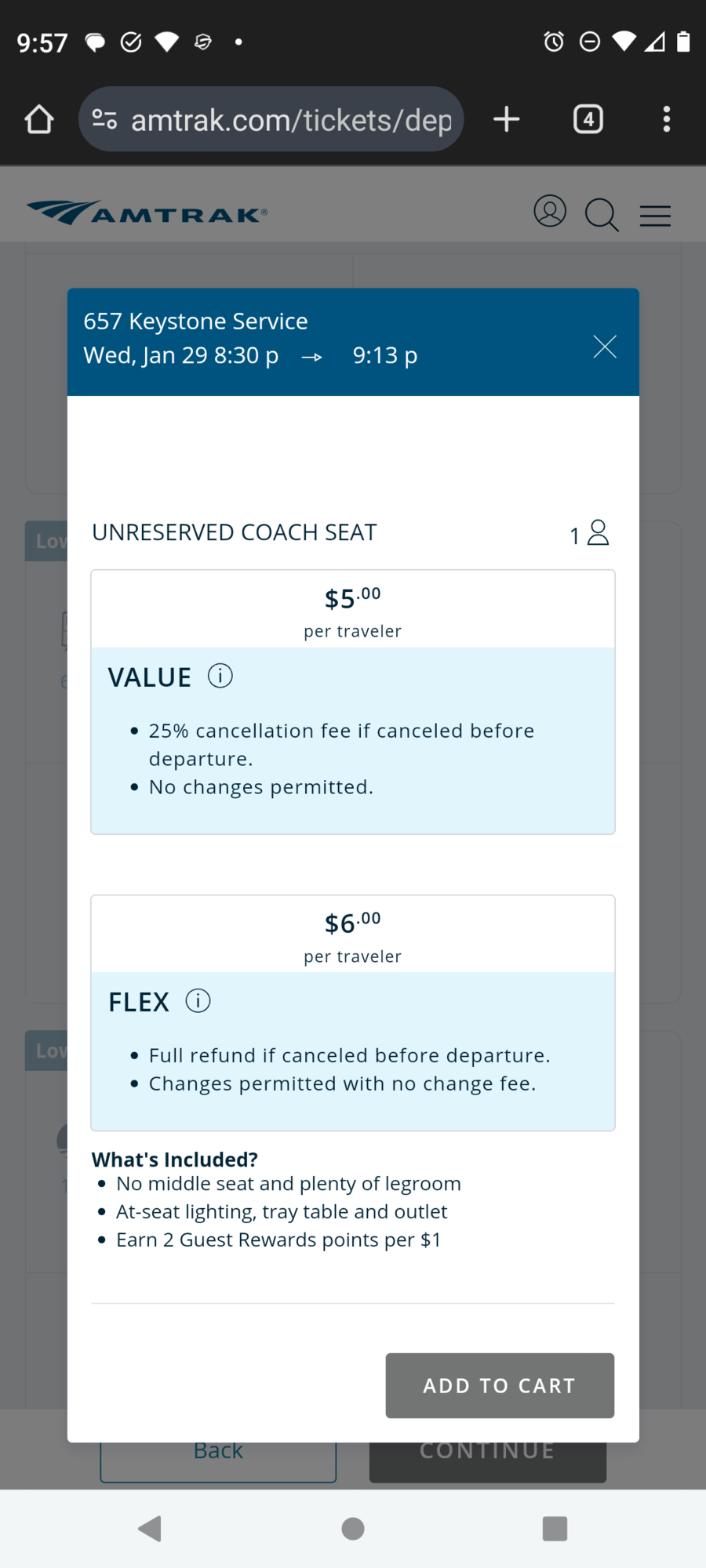Select the $5.00 Value fare option

click(x=353, y=702)
